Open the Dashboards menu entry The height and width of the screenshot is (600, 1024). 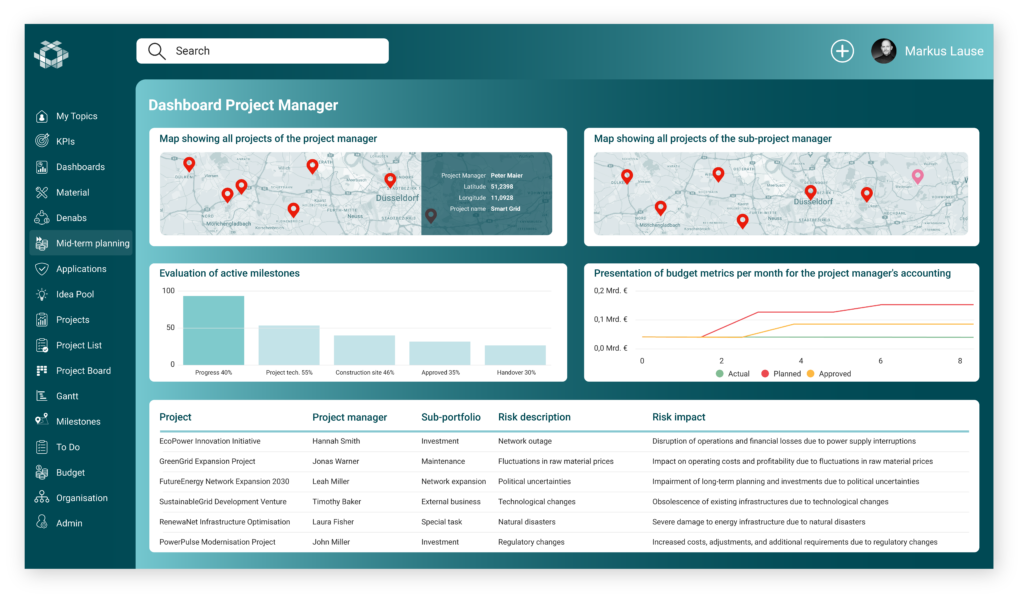pyautogui.click(x=80, y=167)
